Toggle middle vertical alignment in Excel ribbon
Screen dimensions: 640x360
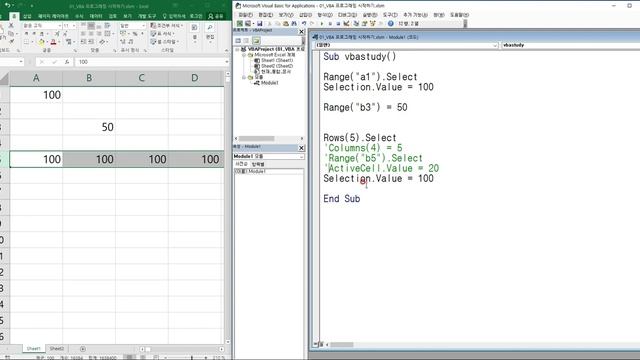click(x=91, y=25)
